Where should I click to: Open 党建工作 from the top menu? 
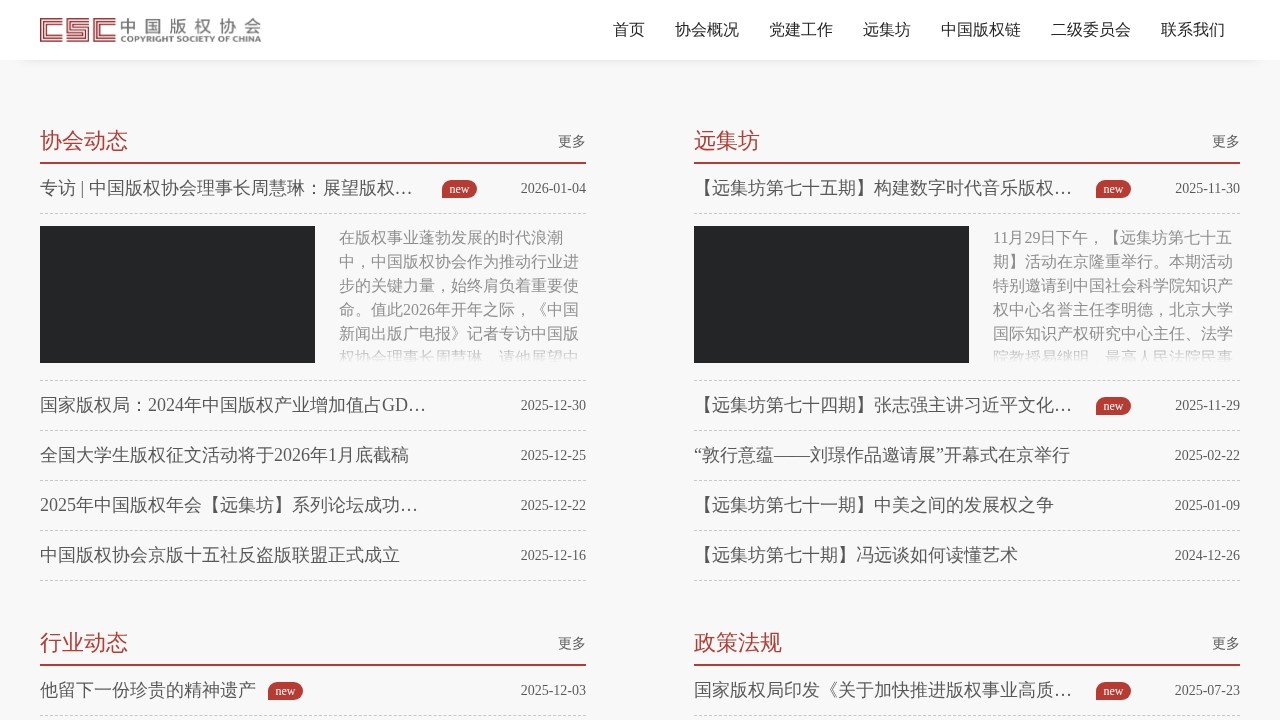(801, 30)
